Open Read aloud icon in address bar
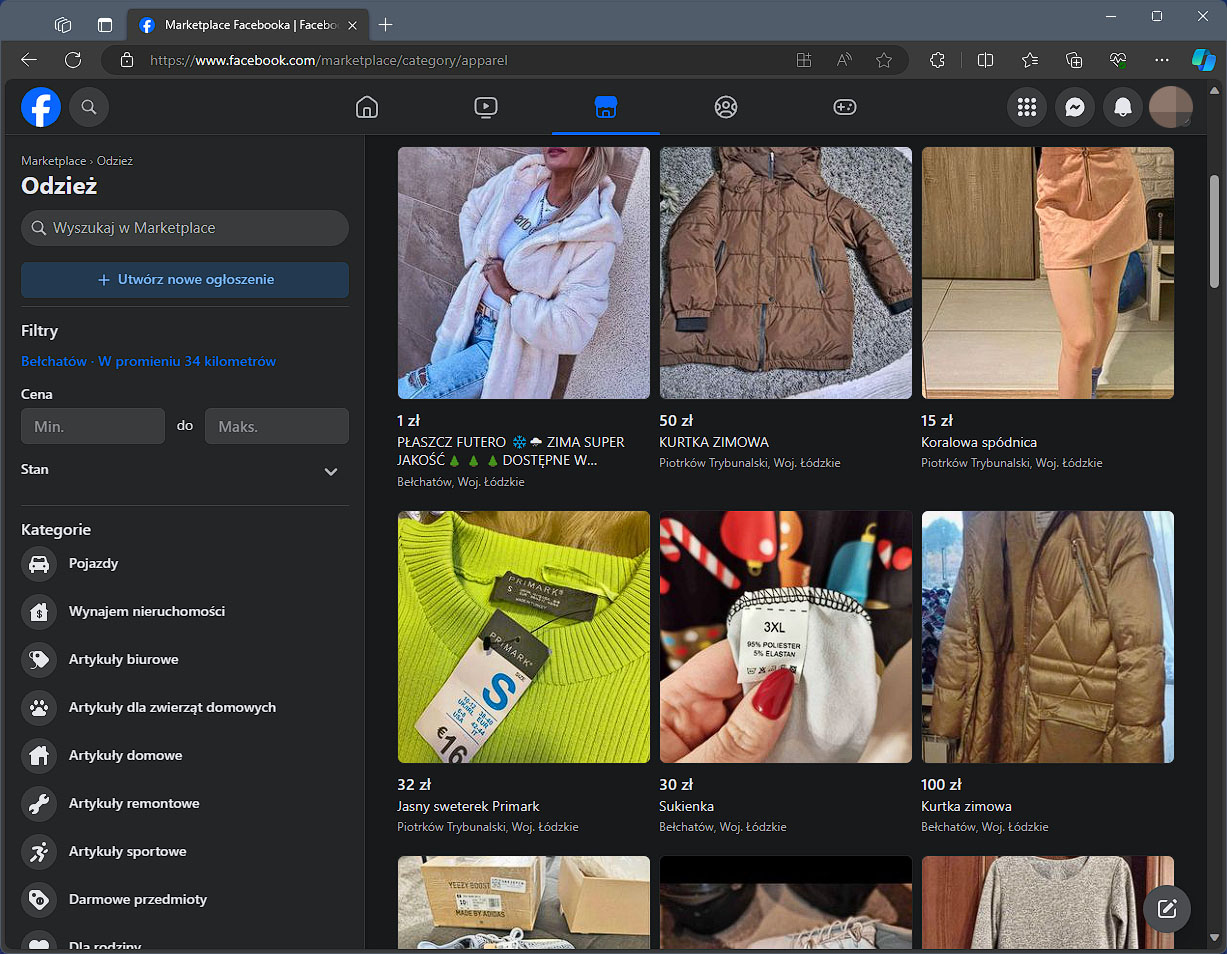The height and width of the screenshot is (954, 1227). click(844, 60)
